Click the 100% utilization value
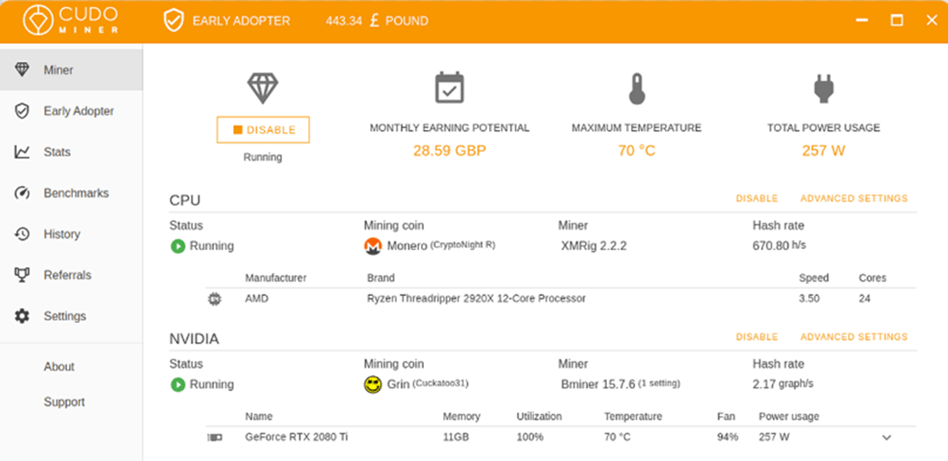The height and width of the screenshot is (461, 948). point(530,437)
